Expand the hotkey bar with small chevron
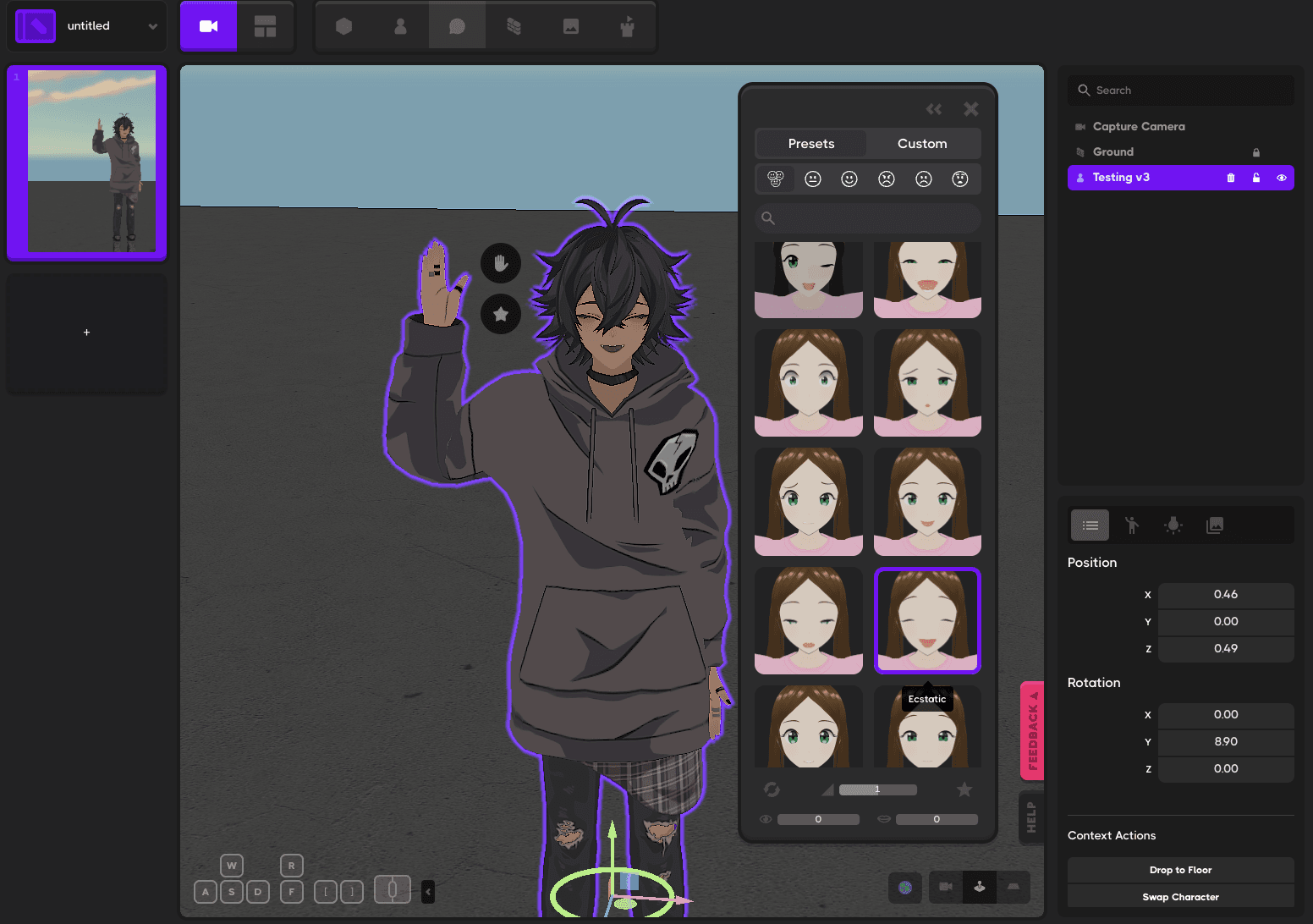 point(427,891)
